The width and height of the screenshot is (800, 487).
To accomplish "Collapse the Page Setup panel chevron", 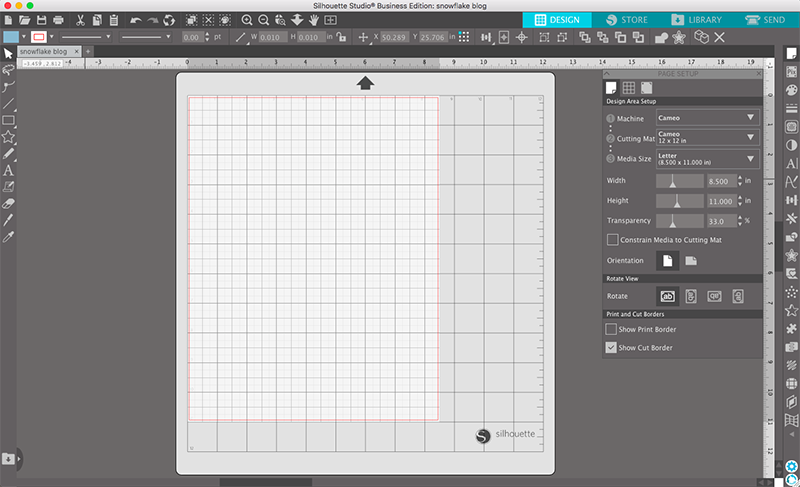I will pos(607,74).
